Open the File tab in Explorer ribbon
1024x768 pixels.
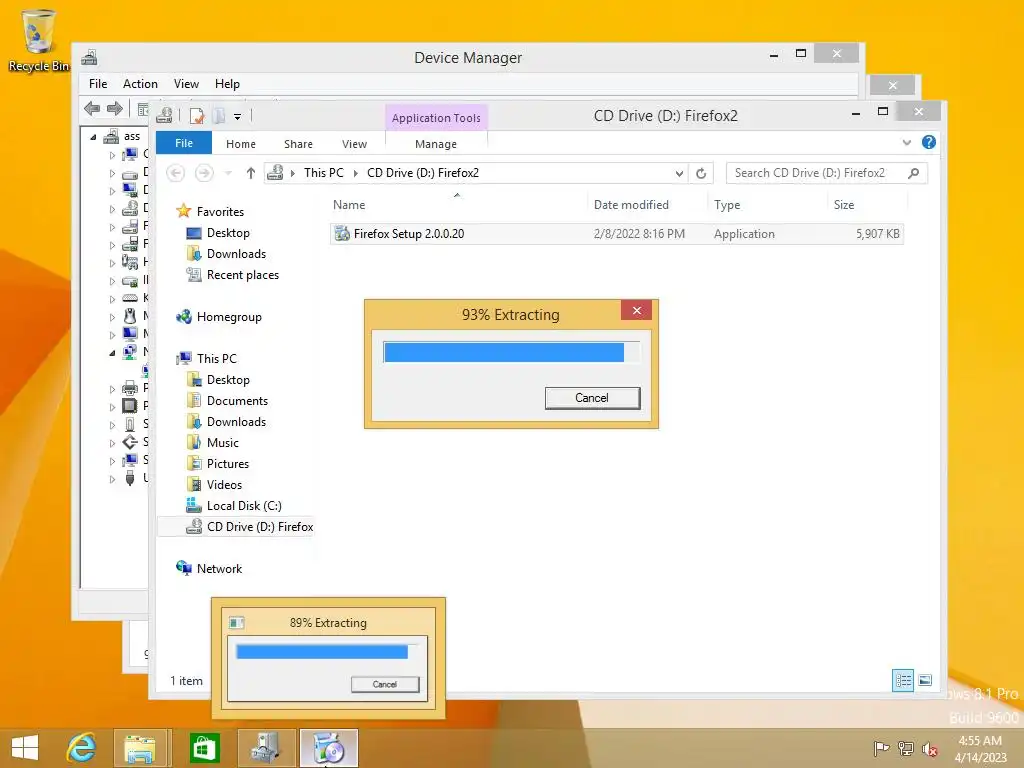pos(184,143)
